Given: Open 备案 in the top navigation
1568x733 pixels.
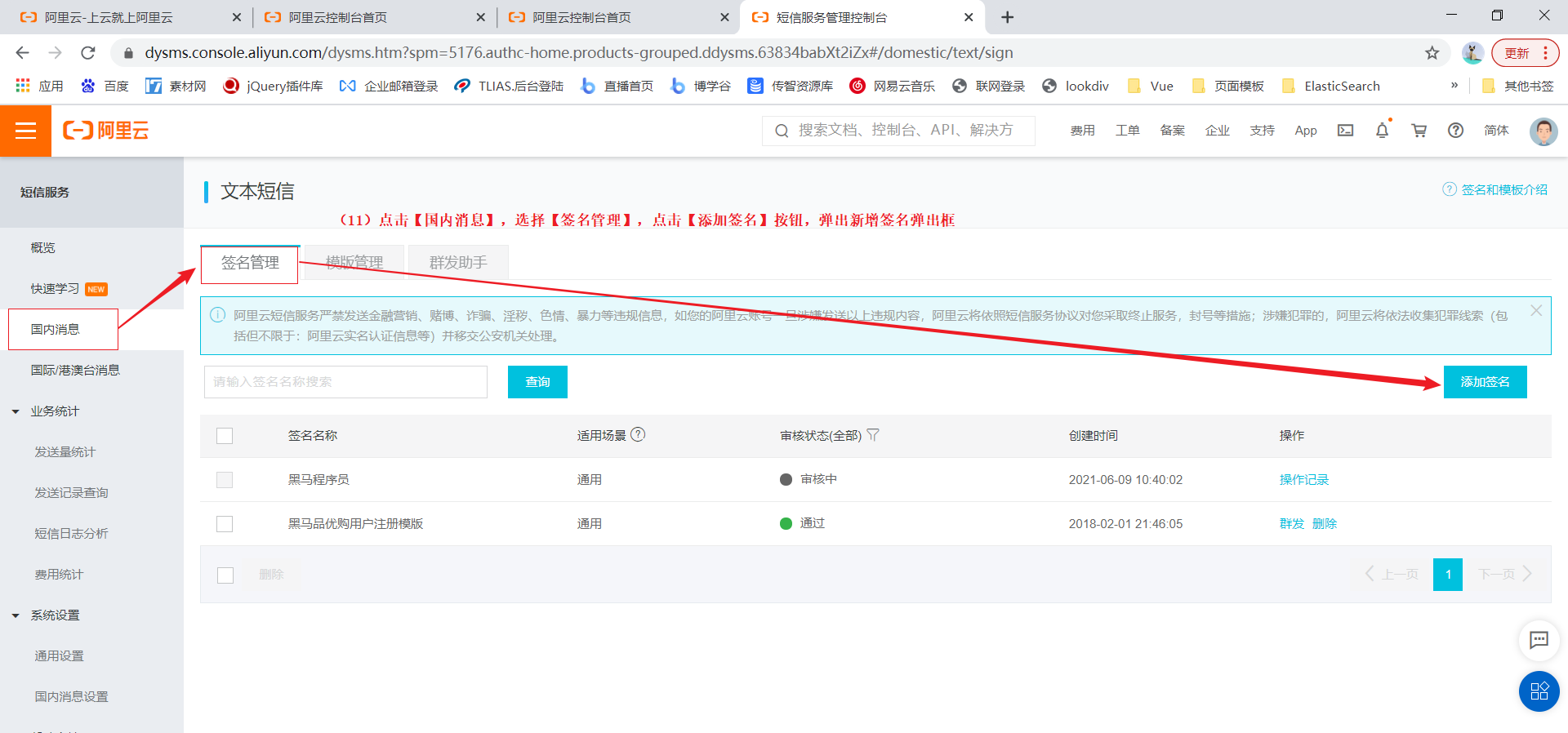Looking at the screenshot, I should pos(1172,131).
